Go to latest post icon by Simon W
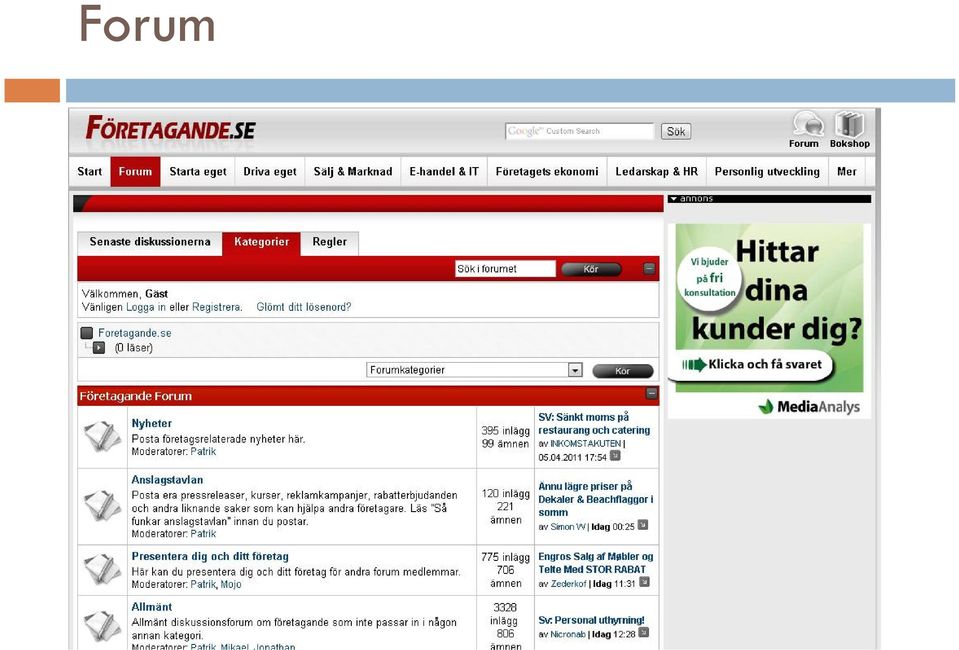Screen dimensions: 959x650 [x=643, y=525]
